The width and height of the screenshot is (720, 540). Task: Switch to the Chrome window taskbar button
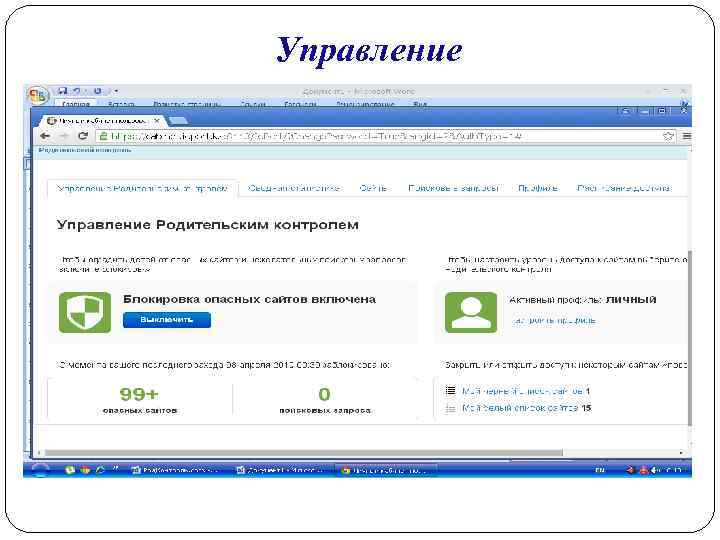coord(385,470)
